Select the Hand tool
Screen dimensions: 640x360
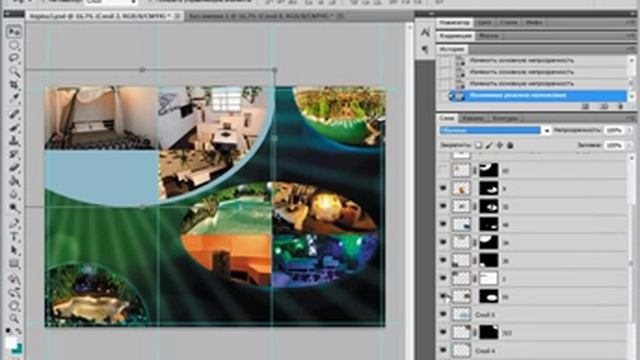pyautogui.click(x=15, y=306)
